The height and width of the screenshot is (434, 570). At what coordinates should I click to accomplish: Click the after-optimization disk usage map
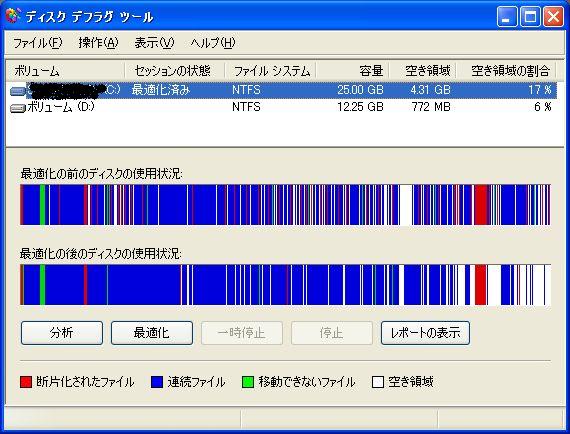coord(285,285)
